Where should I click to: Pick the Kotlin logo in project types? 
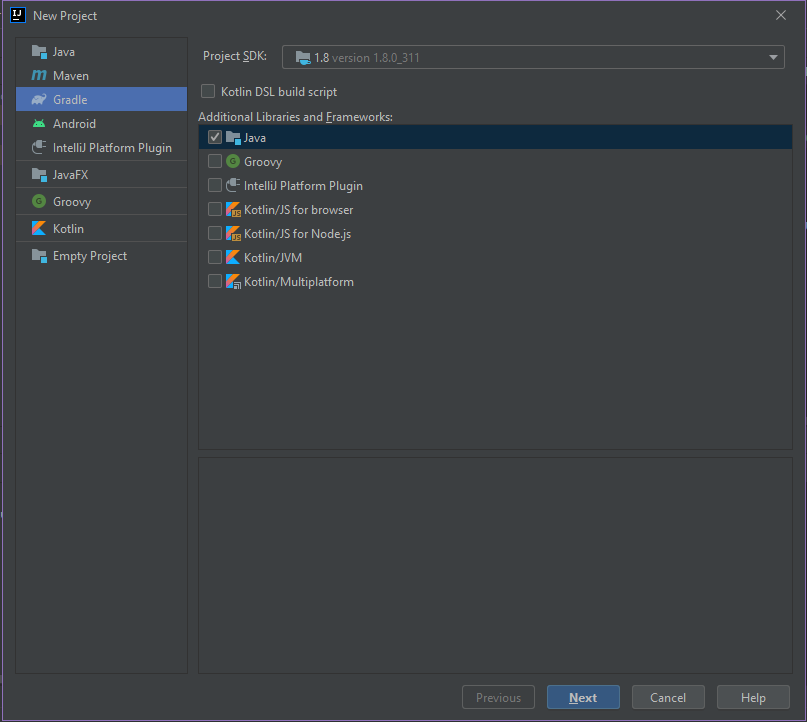(39, 228)
